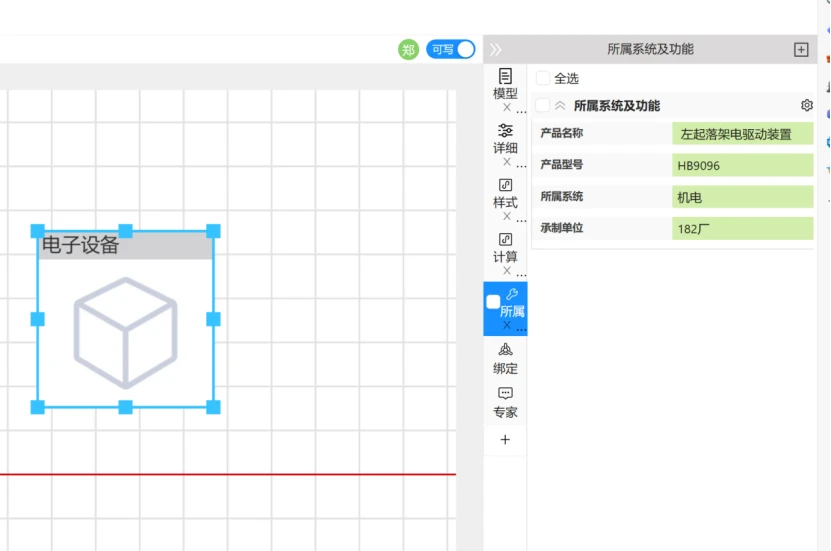The height and width of the screenshot is (551, 831).
Task: Click the plus box icon in panel header
Action: pyautogui.click(x=801, y=50)
